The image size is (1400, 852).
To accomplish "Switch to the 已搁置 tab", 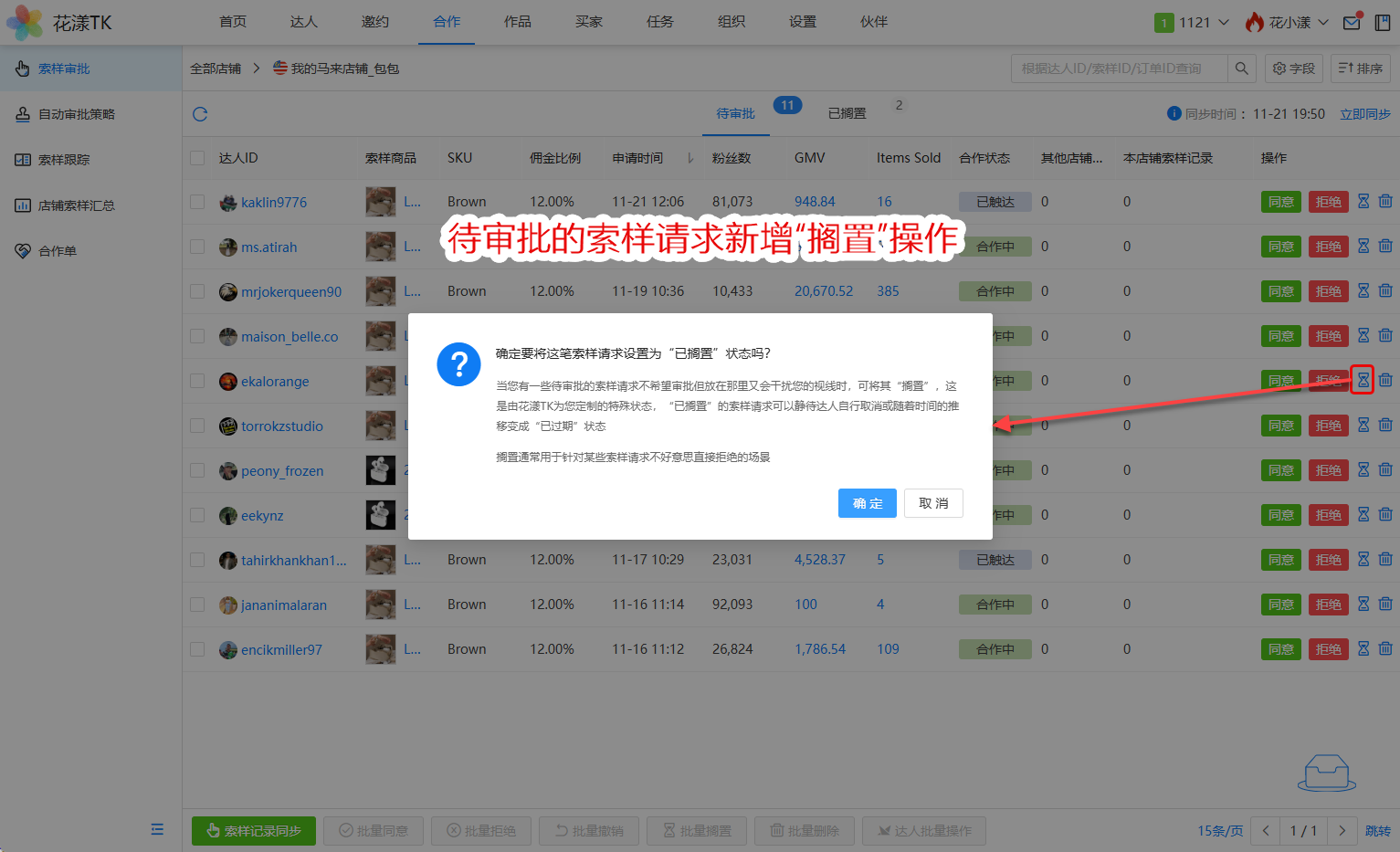I will tap(847, 113).
